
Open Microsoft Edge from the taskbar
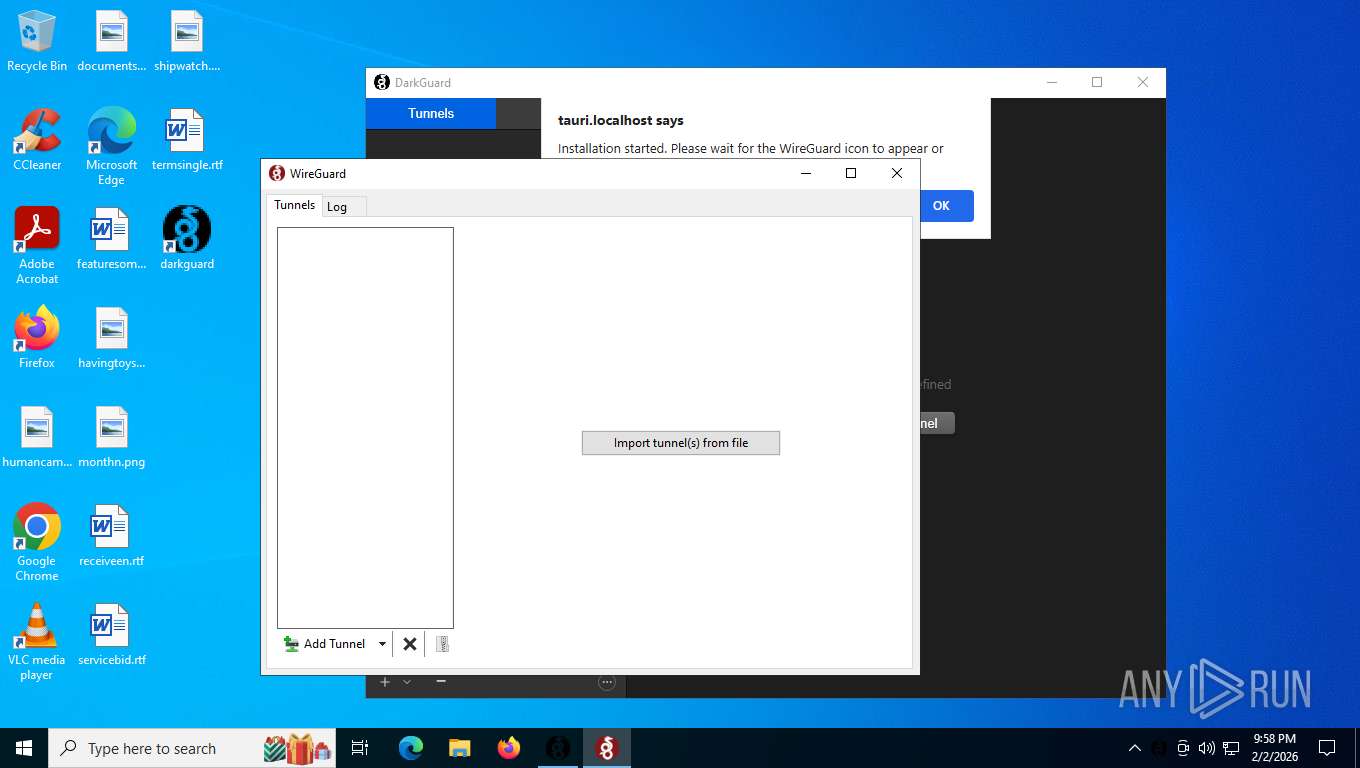[411, 748]
